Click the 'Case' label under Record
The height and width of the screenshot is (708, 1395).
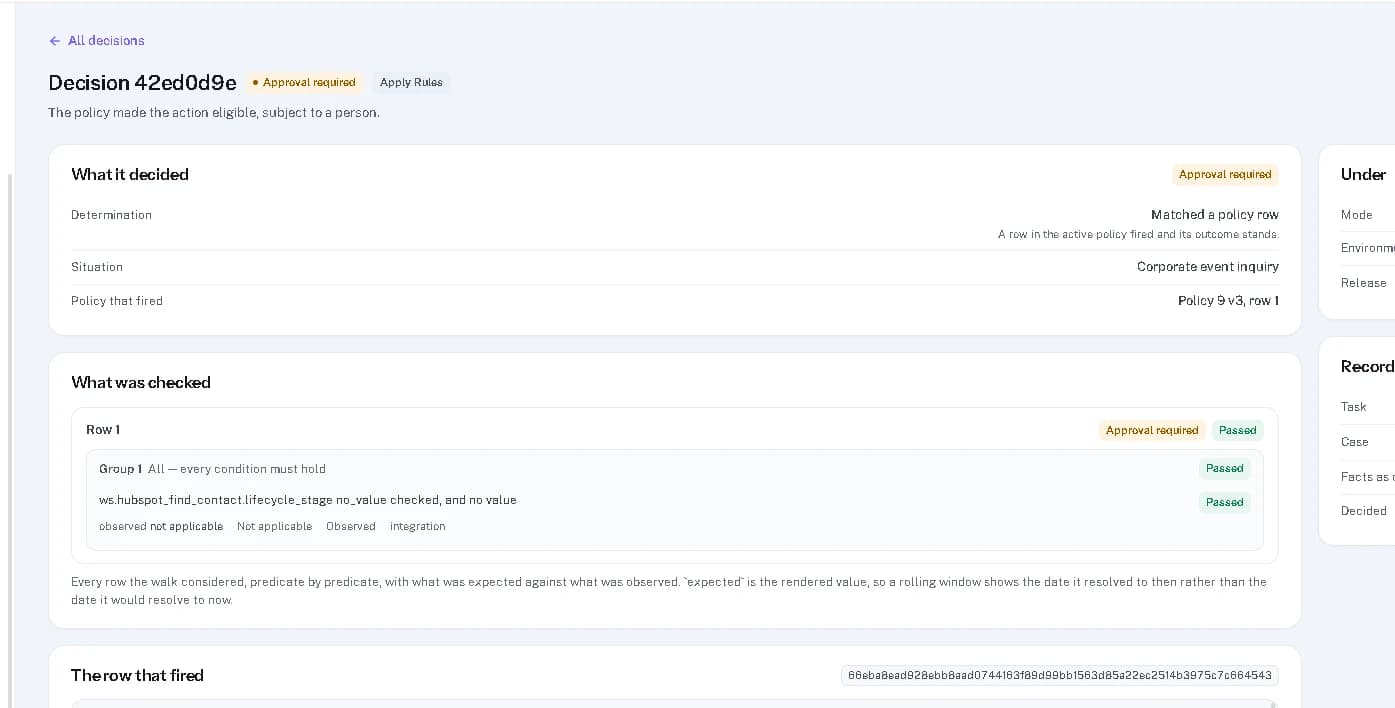coord(1354,442)
